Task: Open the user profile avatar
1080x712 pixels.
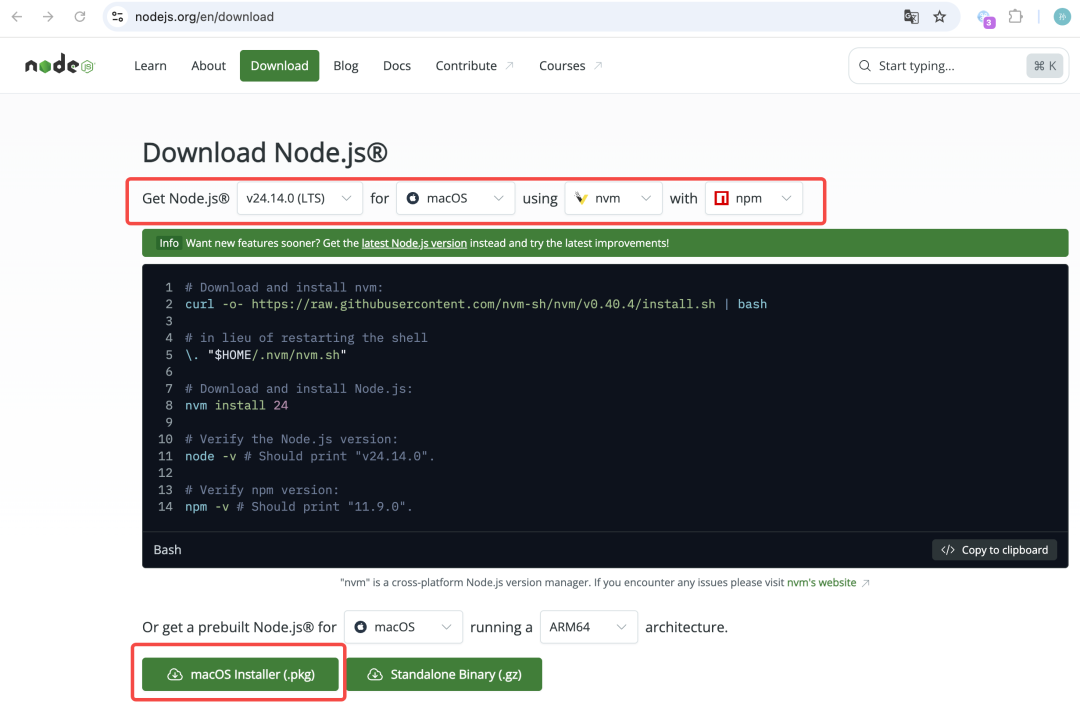Action: tap(1061, 17)
